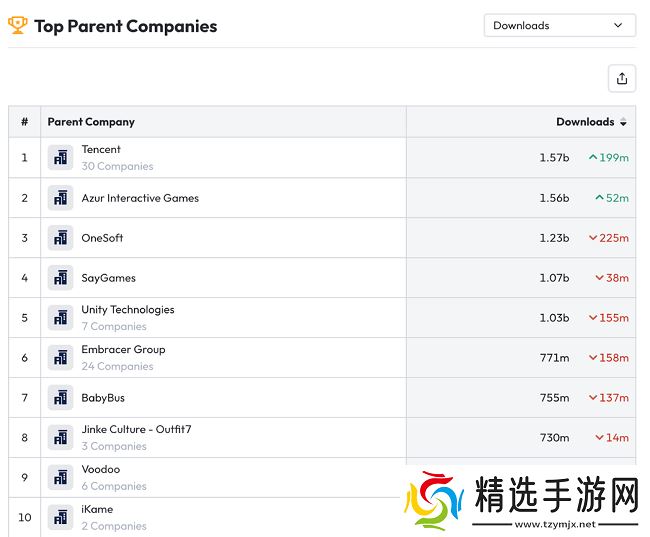Image resolution: width=650 pixels, height=537 pixels.
Task: Open the Jinke Culture - Outfit7 link
Action: coord(136,430)
